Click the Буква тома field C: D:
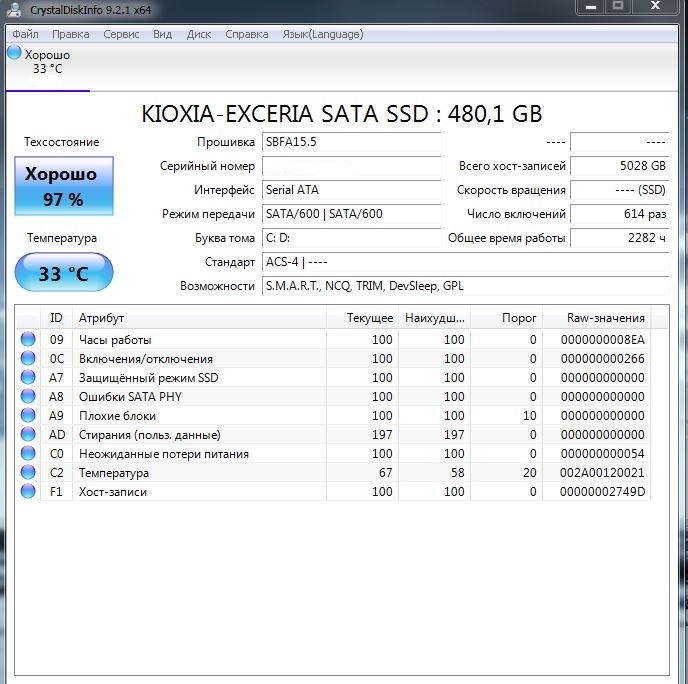Screen dimensions: 688x684 [351, 238]
